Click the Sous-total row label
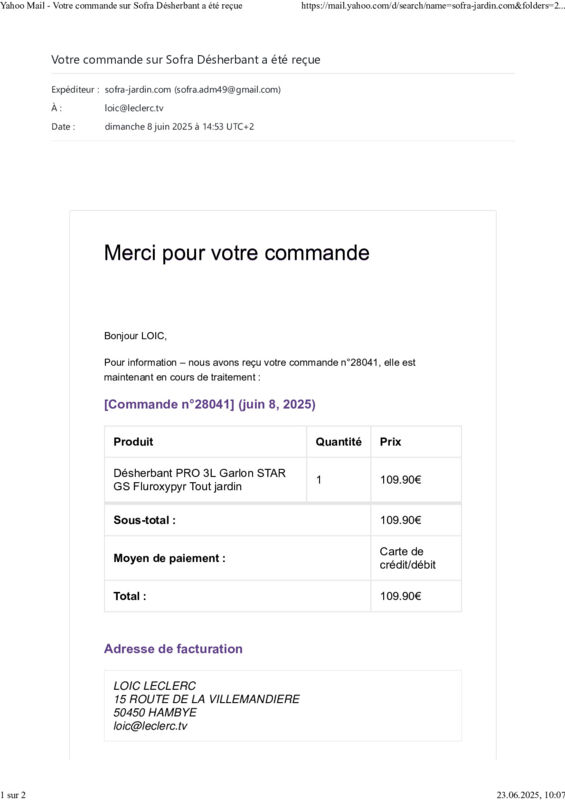The width and height of the screenshot is (565, 800). pyautogui.click(x=144, y=520)
